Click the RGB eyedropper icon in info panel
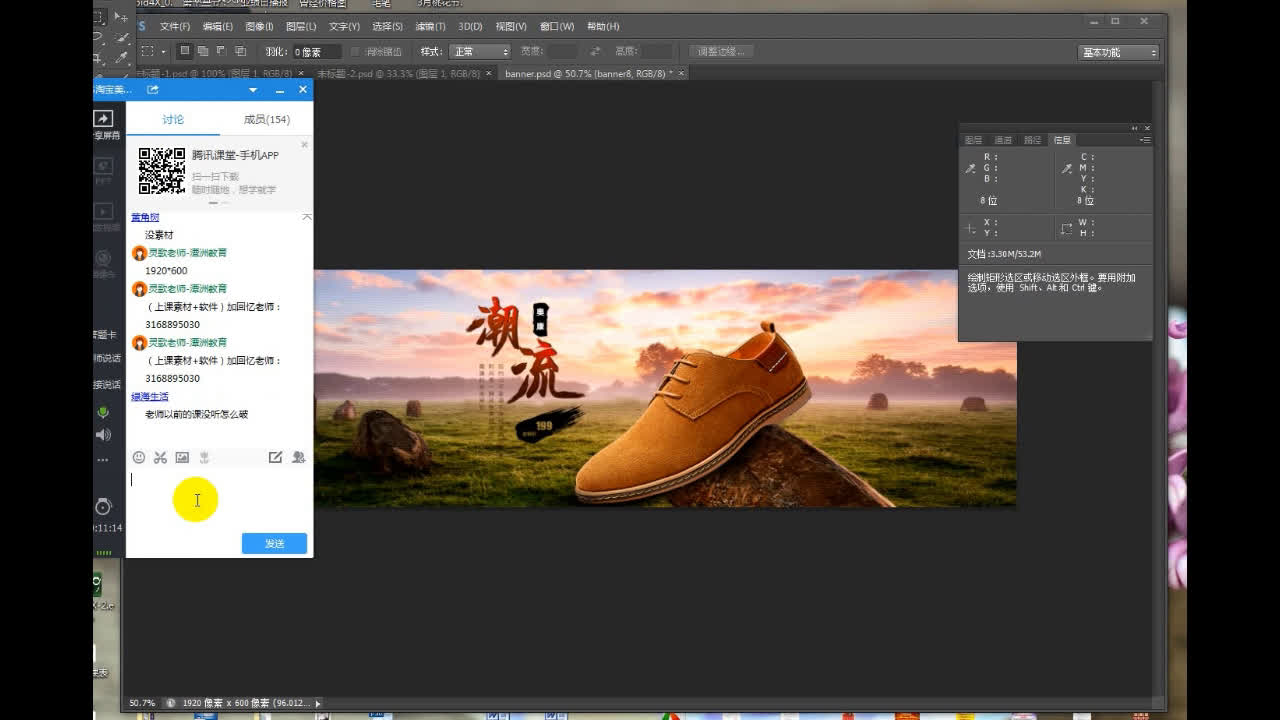This screenshot has width=1280, height=720. (x=970, y=169)
